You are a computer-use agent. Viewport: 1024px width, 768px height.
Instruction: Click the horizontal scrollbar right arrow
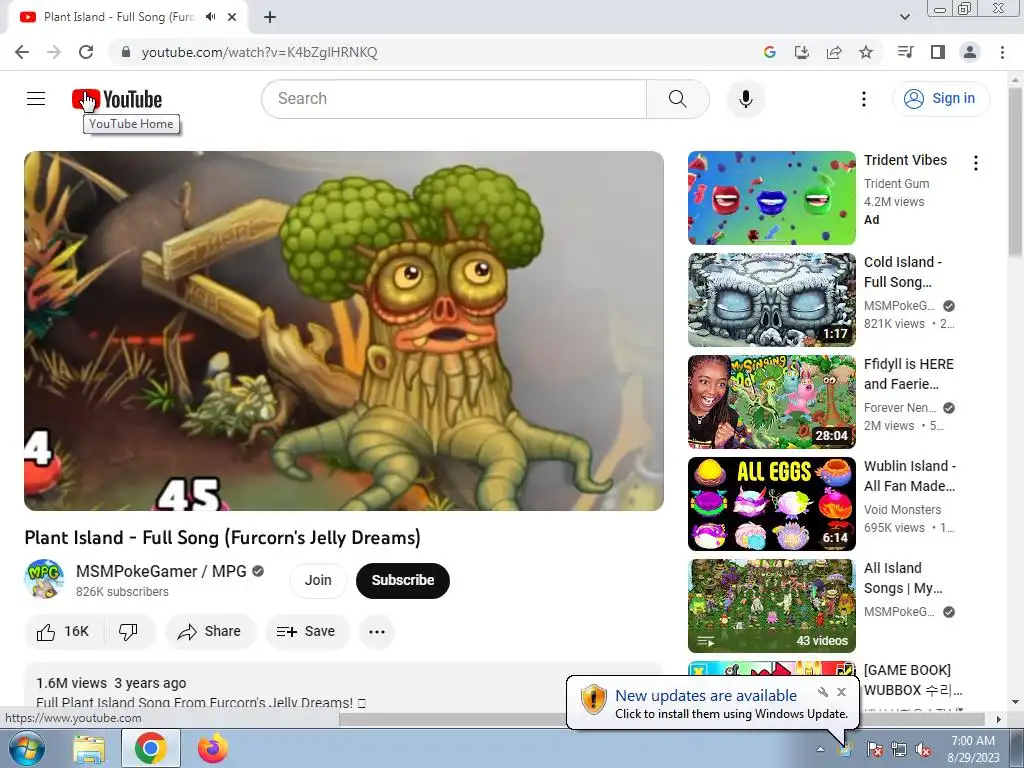coord(999,719)
